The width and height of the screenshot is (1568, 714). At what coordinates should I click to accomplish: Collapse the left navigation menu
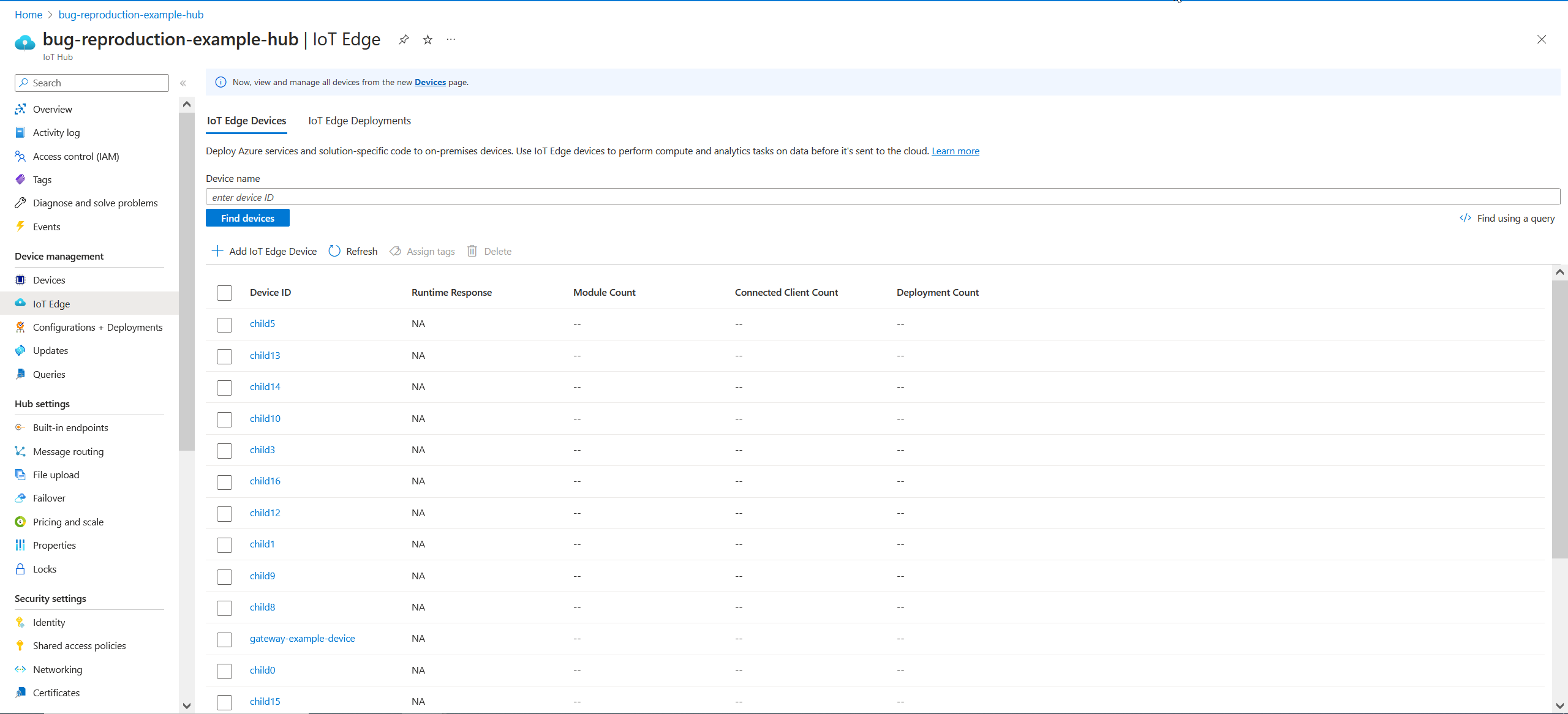(183, 83)
